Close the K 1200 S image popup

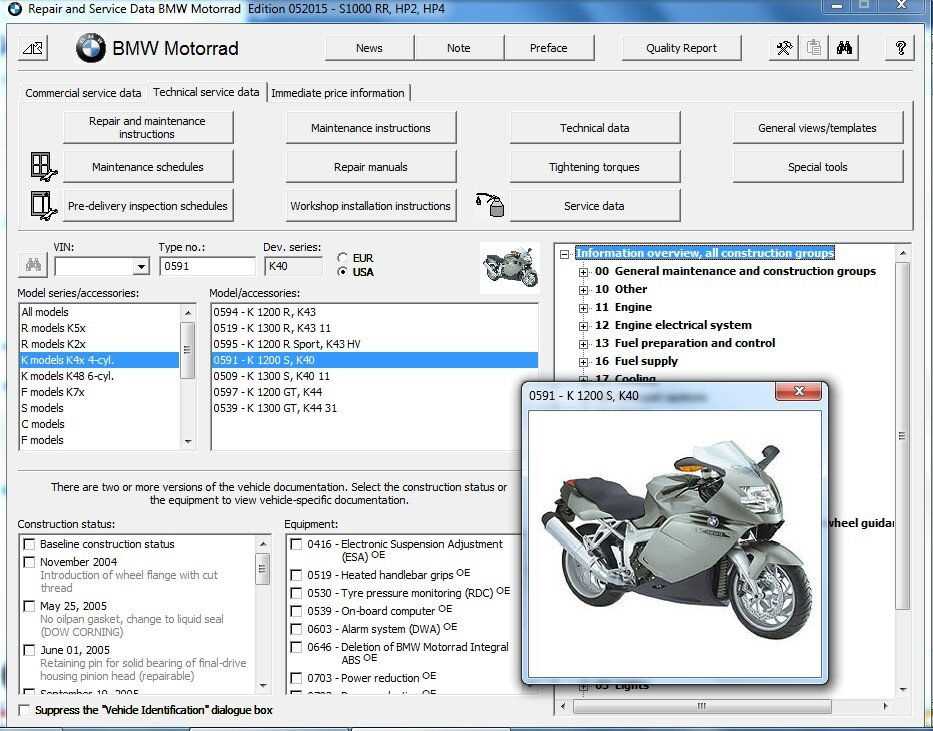(x=799, y=391)
